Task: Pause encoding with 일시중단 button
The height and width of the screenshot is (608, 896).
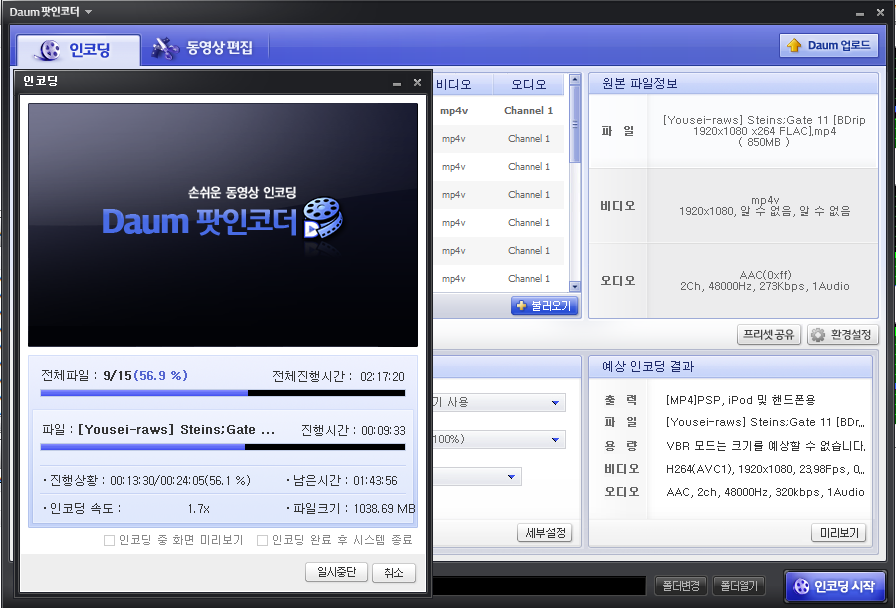Action: [336, 572]
